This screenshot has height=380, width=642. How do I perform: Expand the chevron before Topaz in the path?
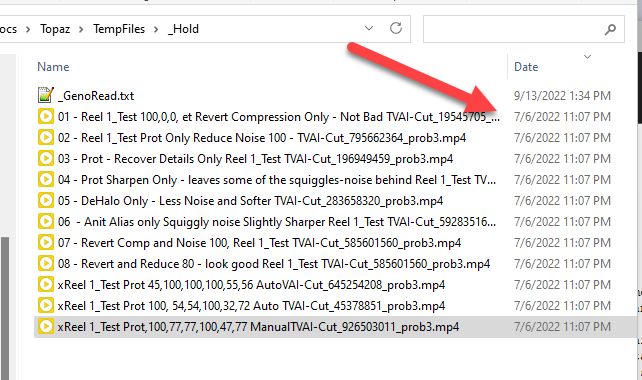[28, 29]
